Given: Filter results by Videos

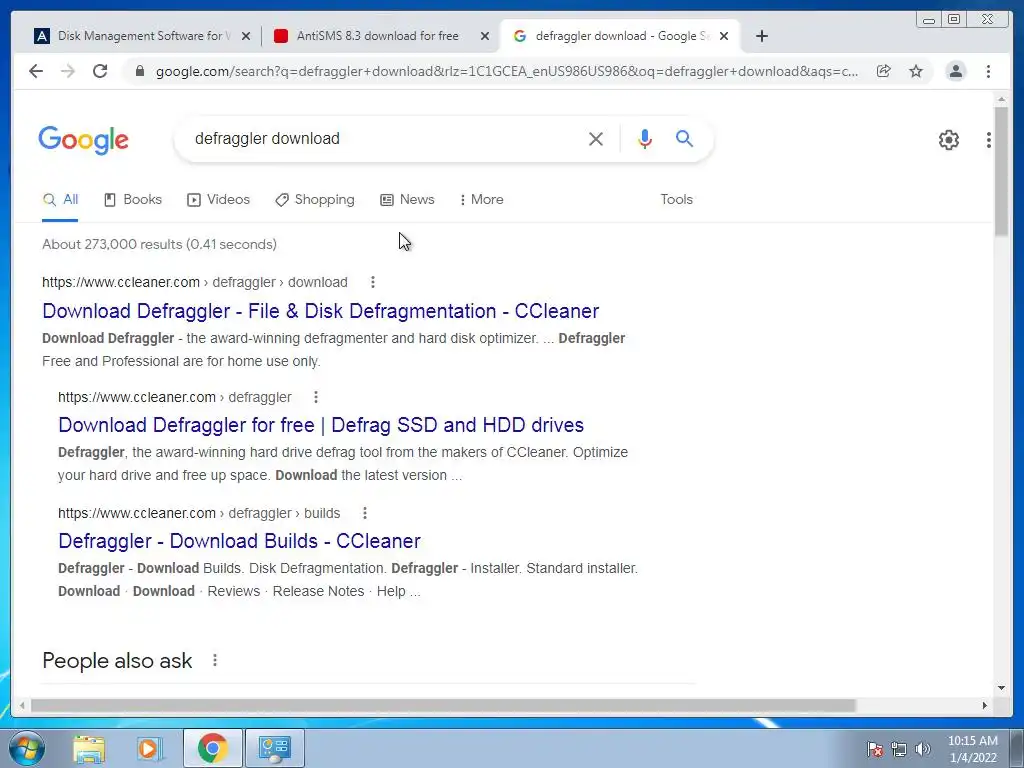Looking at the screenshot, I should click(219, 199).
